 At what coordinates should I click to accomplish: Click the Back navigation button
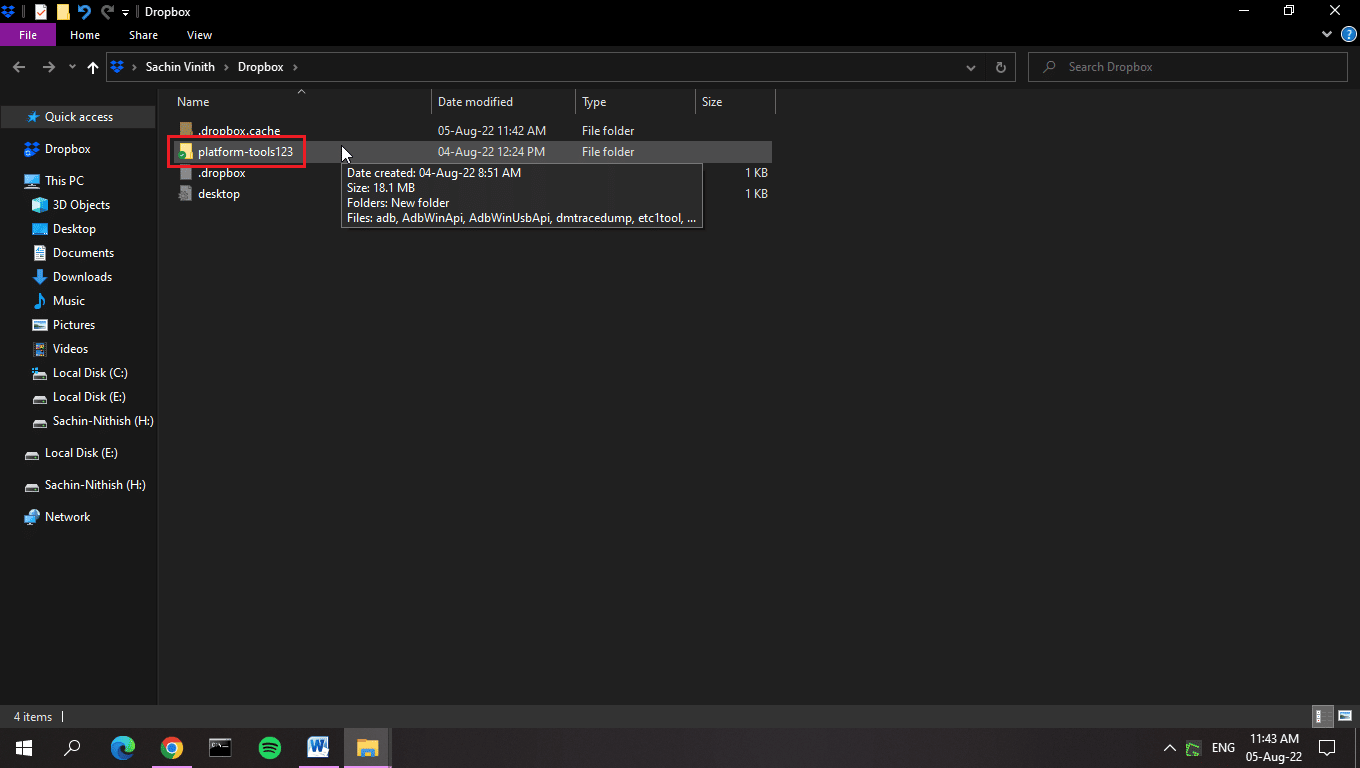click(18, 66)
